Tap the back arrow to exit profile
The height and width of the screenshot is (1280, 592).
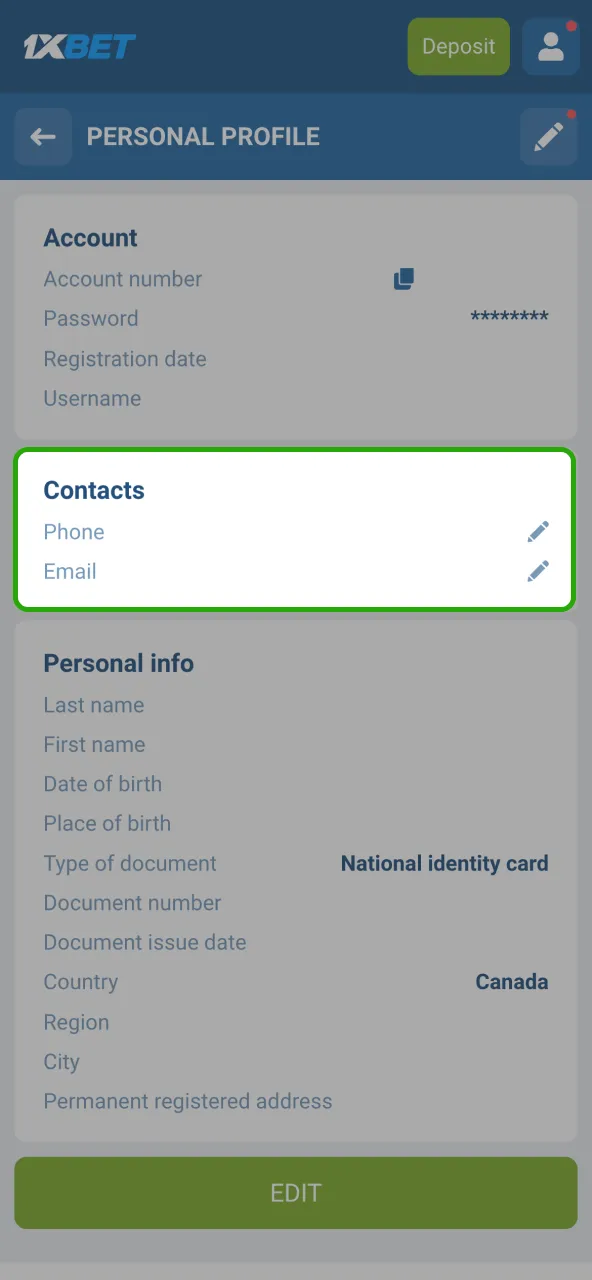point(43,136)
